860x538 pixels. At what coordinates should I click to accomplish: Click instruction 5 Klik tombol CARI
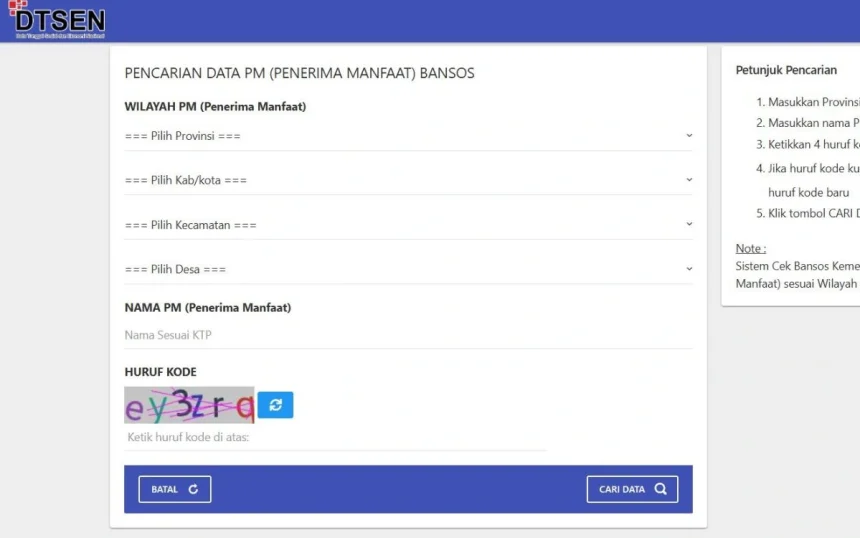(x=807, y=213)
